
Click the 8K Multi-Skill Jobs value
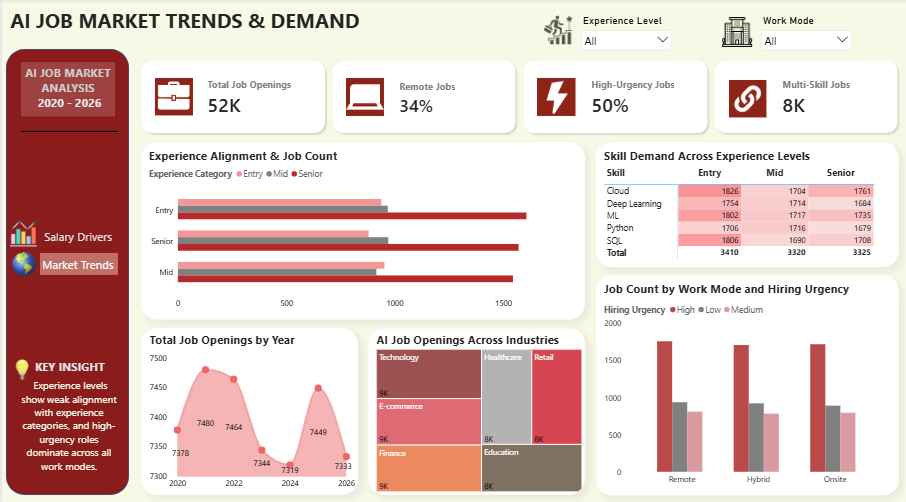coord(793,106)
